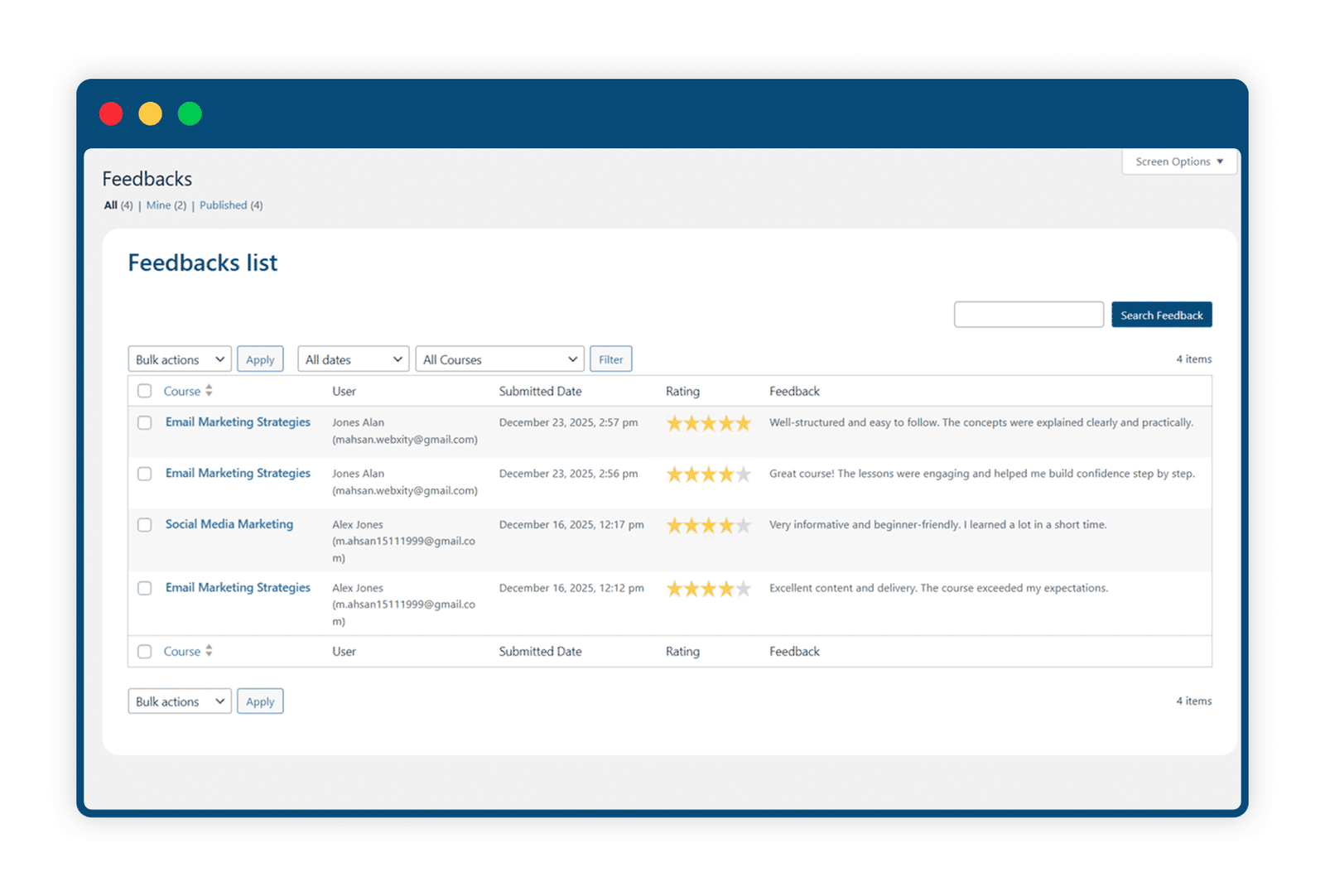
Task: Click star rating of first feedback row
Action: click(x=709, y=423)
